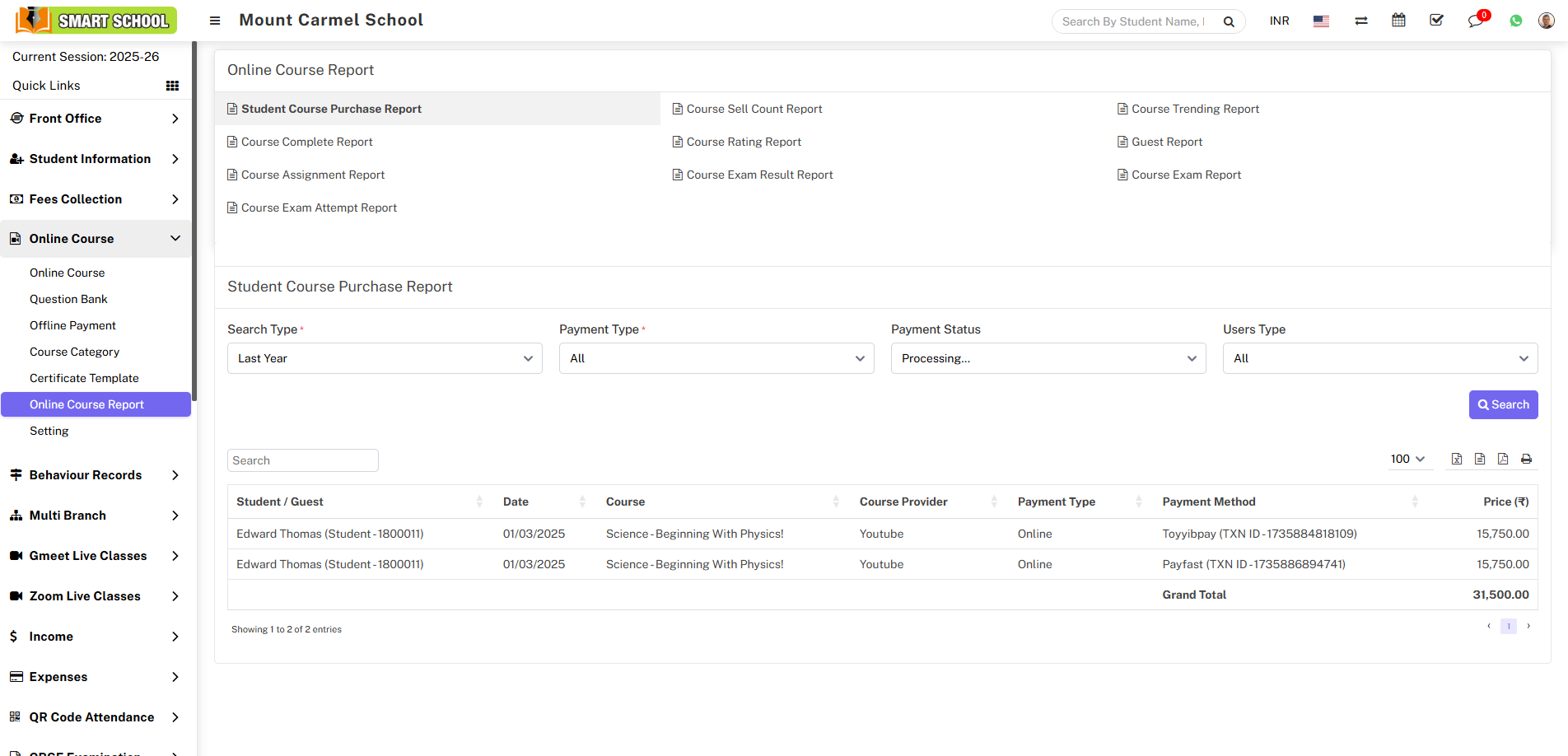Open the user profile avatar

1546,21
